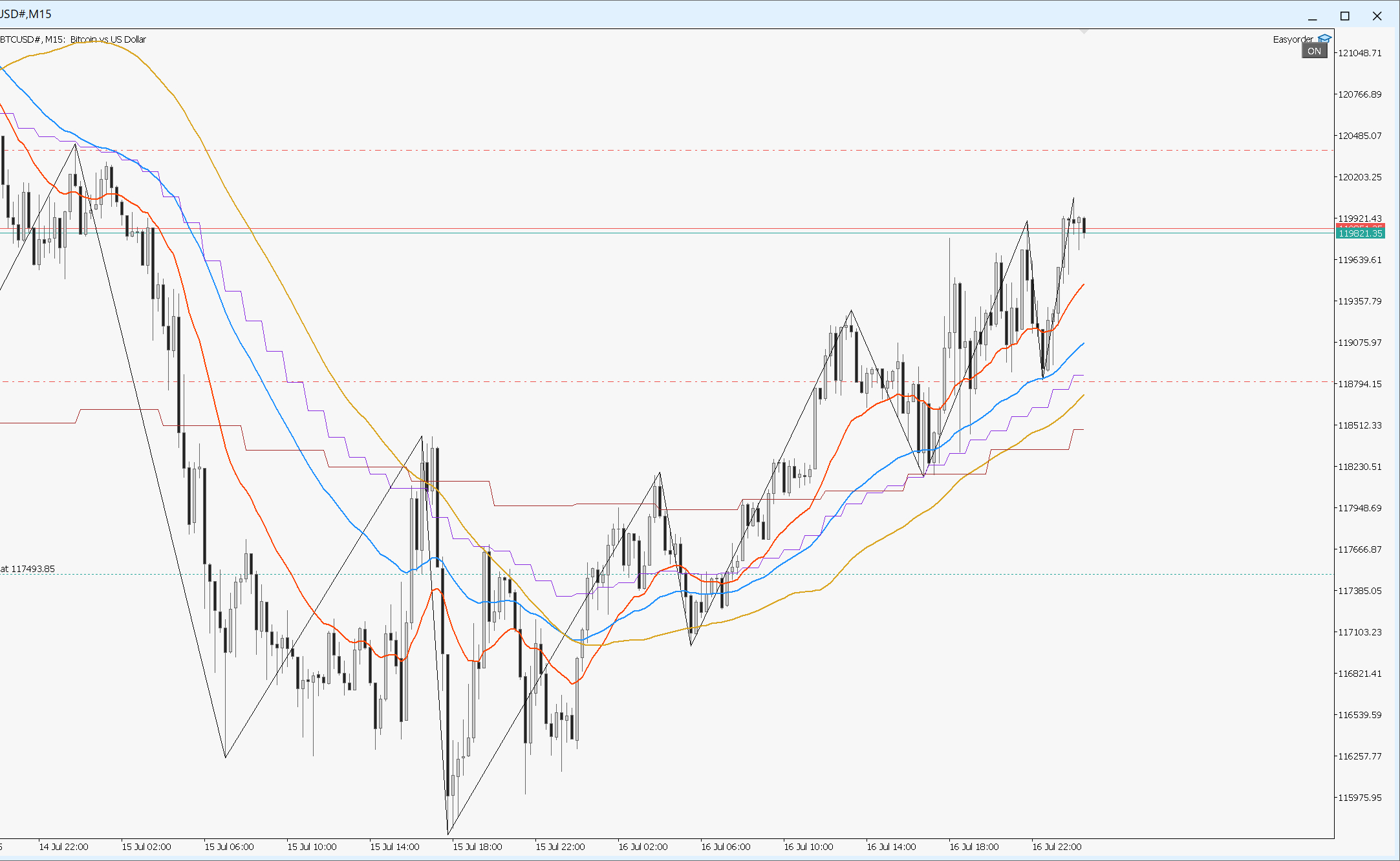
Task: Click the 115975.95 price scale label
Action: (x=1359, y=798)
